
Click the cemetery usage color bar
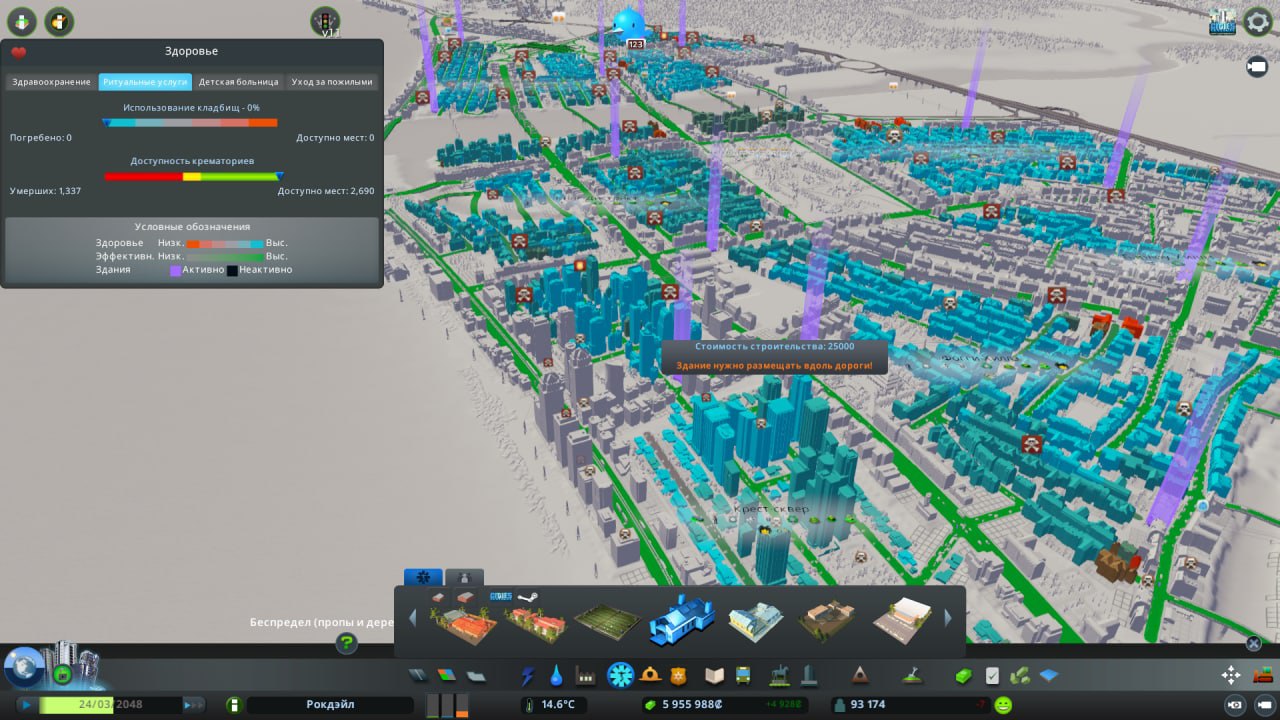pos(190,122)
